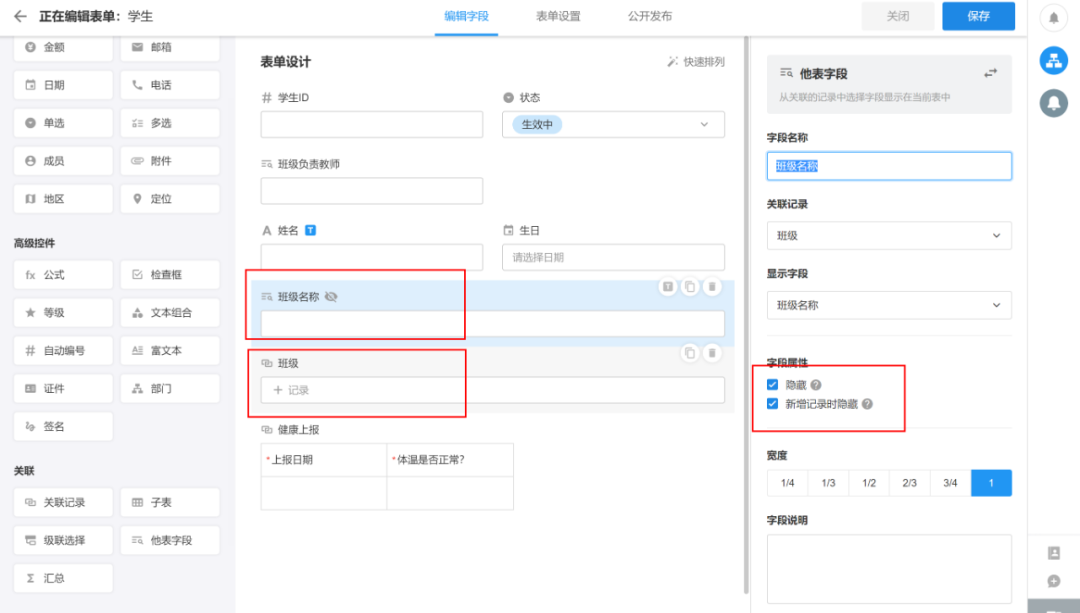Image resolution: width=1080 pixels, height=613 pixels.
Task: Select the 自动编号 field type
Action: pyautogui.click(x=63, y=350)
